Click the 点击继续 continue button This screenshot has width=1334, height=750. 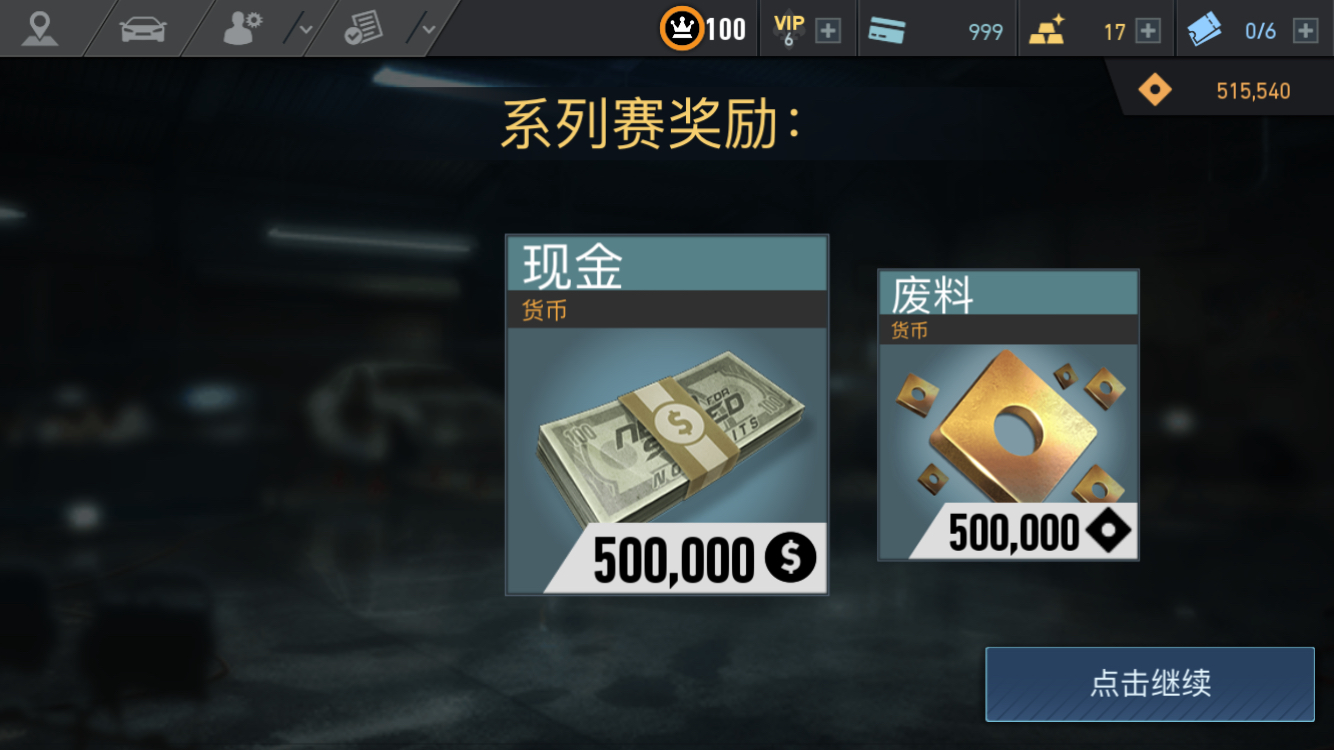[1150, 684]
